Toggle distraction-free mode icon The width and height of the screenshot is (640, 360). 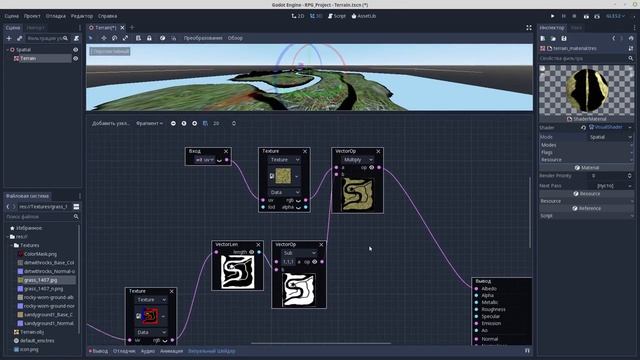pos(529,27)
